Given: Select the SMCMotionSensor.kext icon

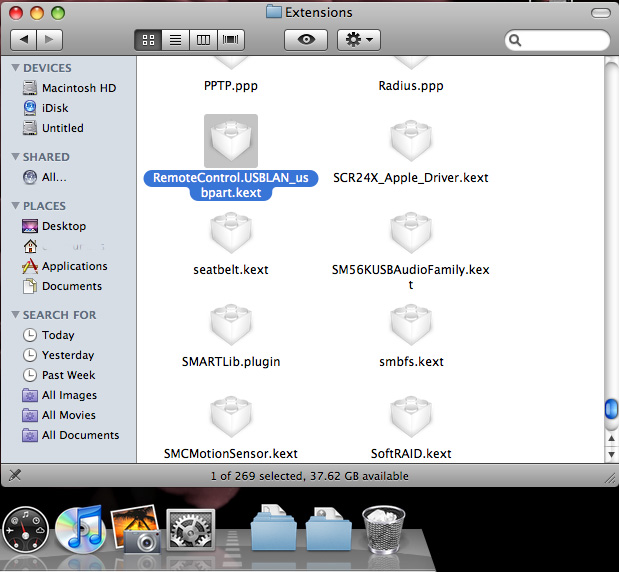Looking at the screenshot, I should tap(231, 416).
